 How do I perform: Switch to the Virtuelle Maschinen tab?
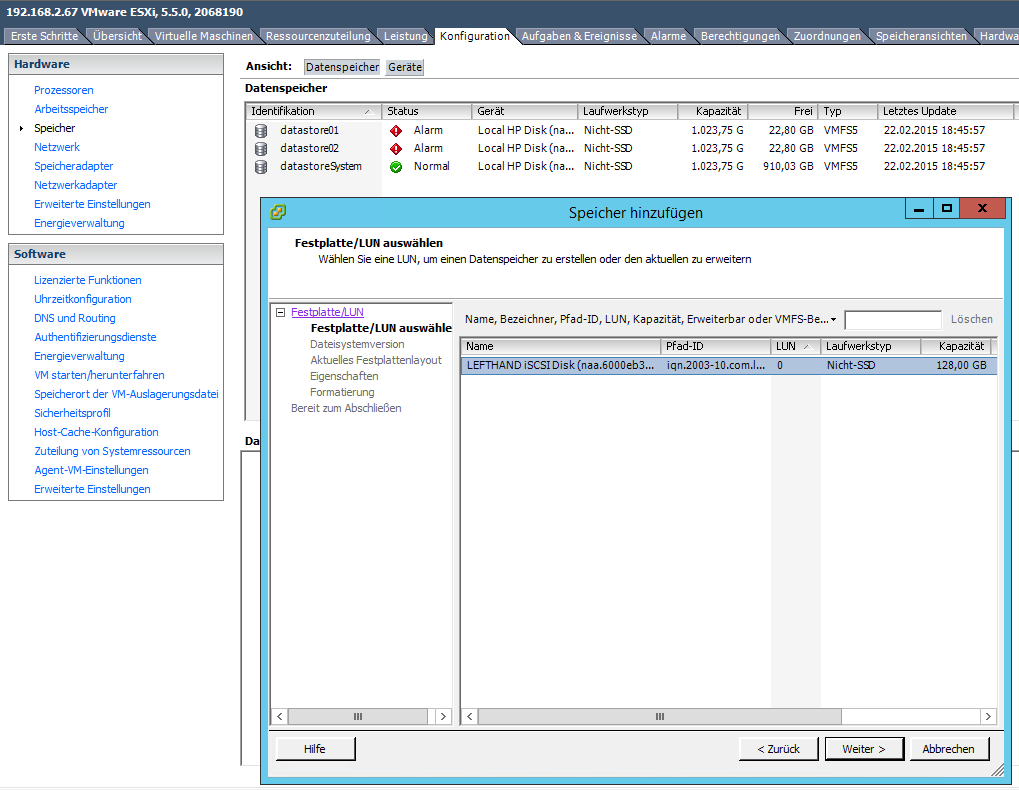click(204, 36)
